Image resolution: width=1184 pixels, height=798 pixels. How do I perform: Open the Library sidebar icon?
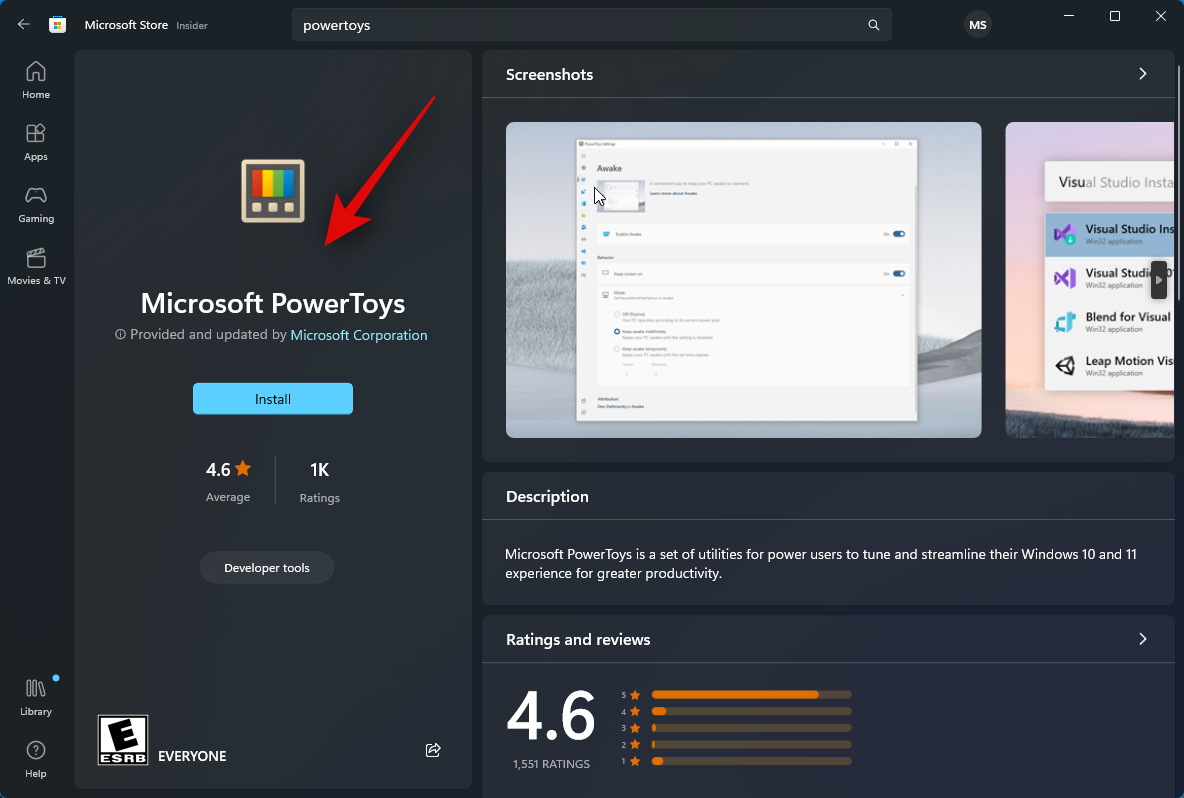[35, 695]
